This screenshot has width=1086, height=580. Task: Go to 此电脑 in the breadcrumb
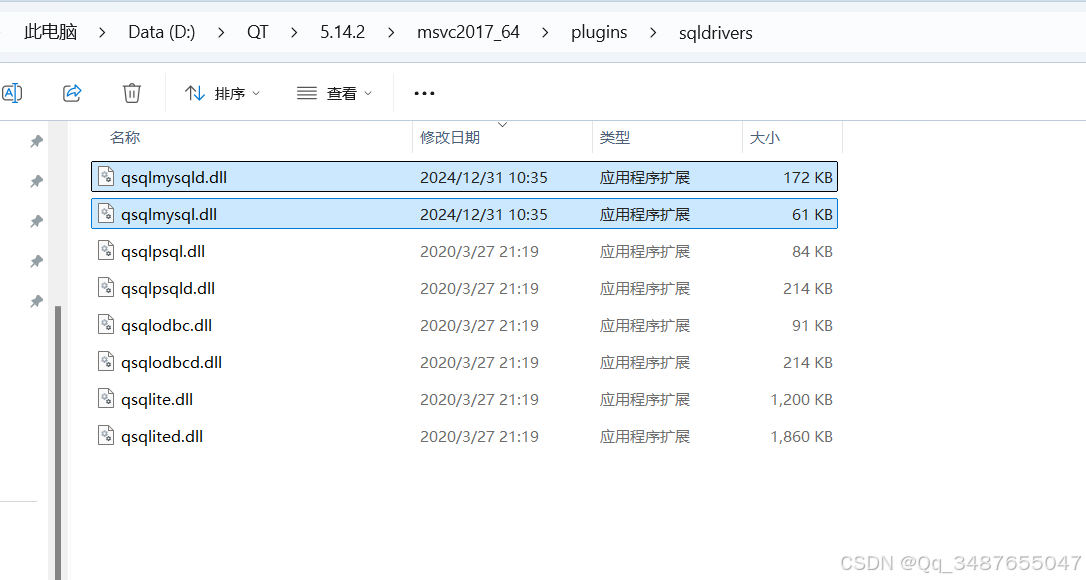[x=51, y=32]
